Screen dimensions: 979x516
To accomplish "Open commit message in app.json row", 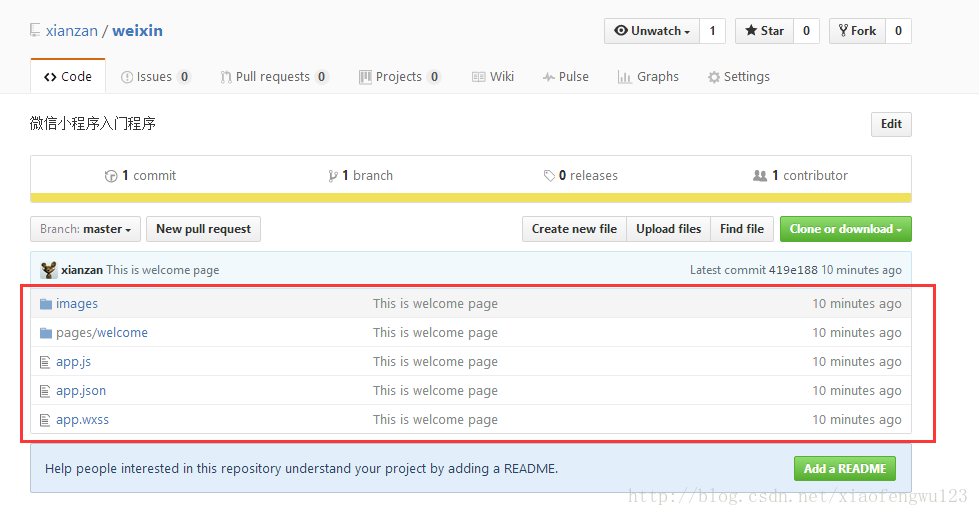I will (435, 390).
